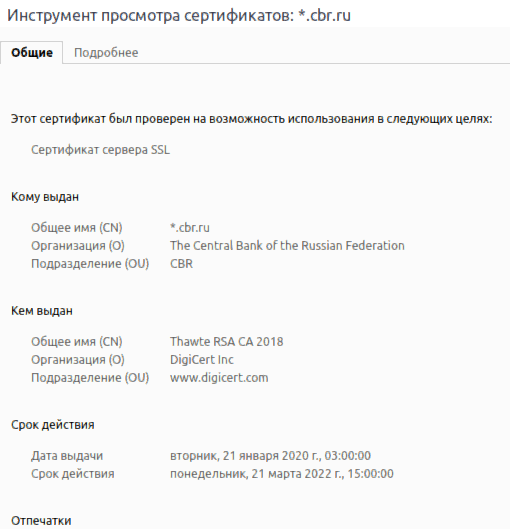Click the Кому выдан section heading

tap(45, 197)
